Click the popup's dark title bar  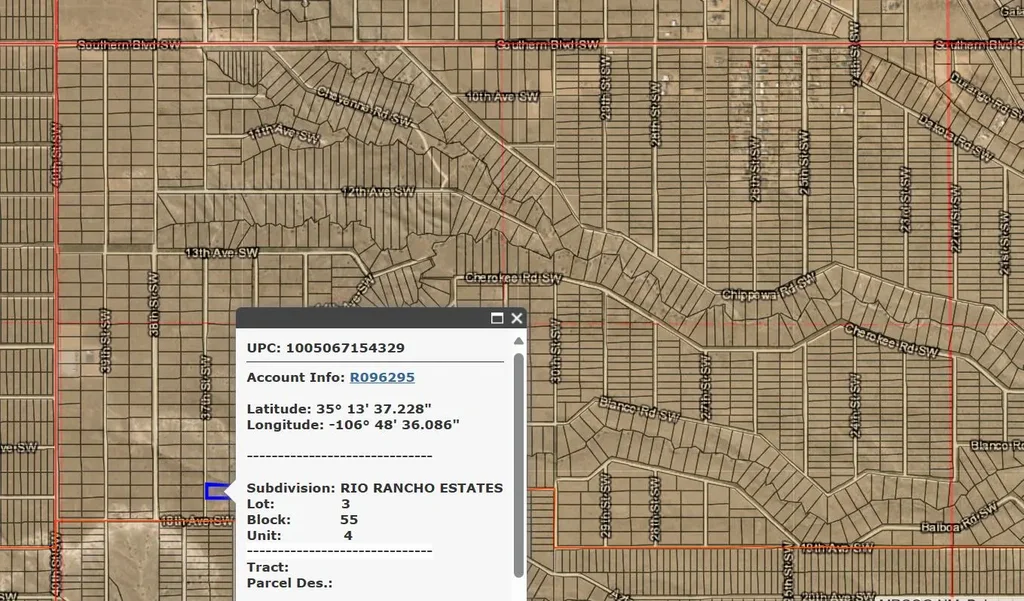point(360,318)
